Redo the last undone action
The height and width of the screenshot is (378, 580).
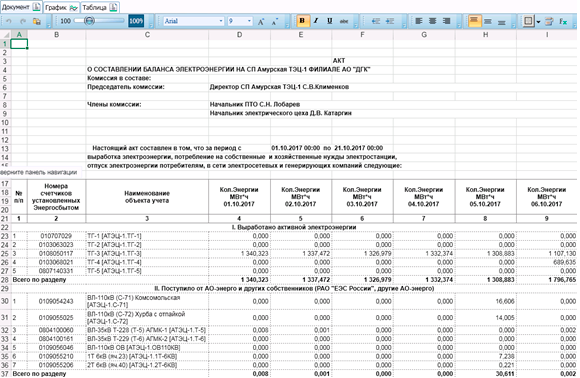click(23, 21)
